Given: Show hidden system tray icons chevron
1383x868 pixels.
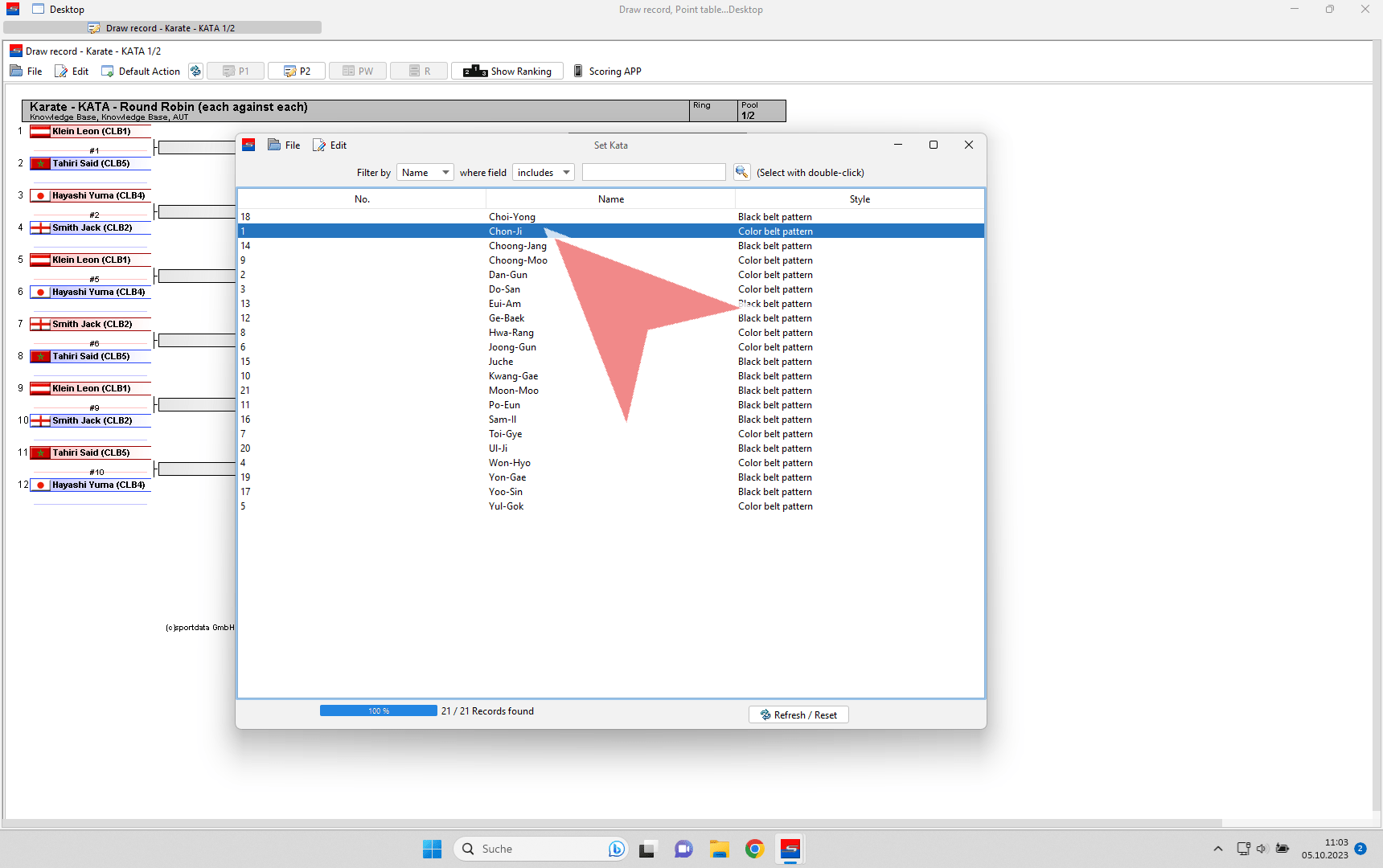Looking at the screenshot, I should pyautogui.click(x=1218, y=849).
